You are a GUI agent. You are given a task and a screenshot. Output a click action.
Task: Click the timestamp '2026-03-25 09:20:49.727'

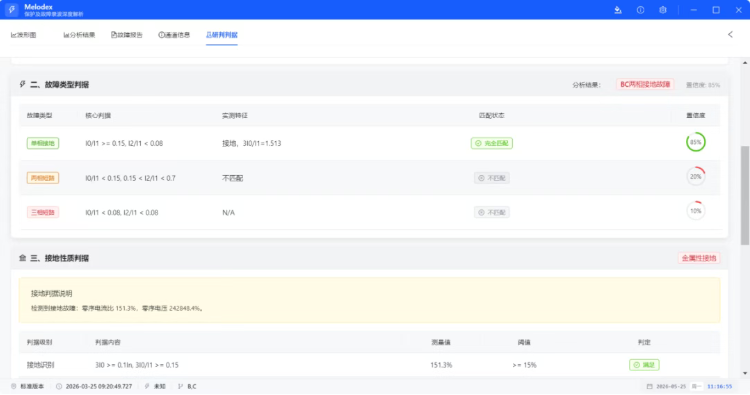click(99, 386)
